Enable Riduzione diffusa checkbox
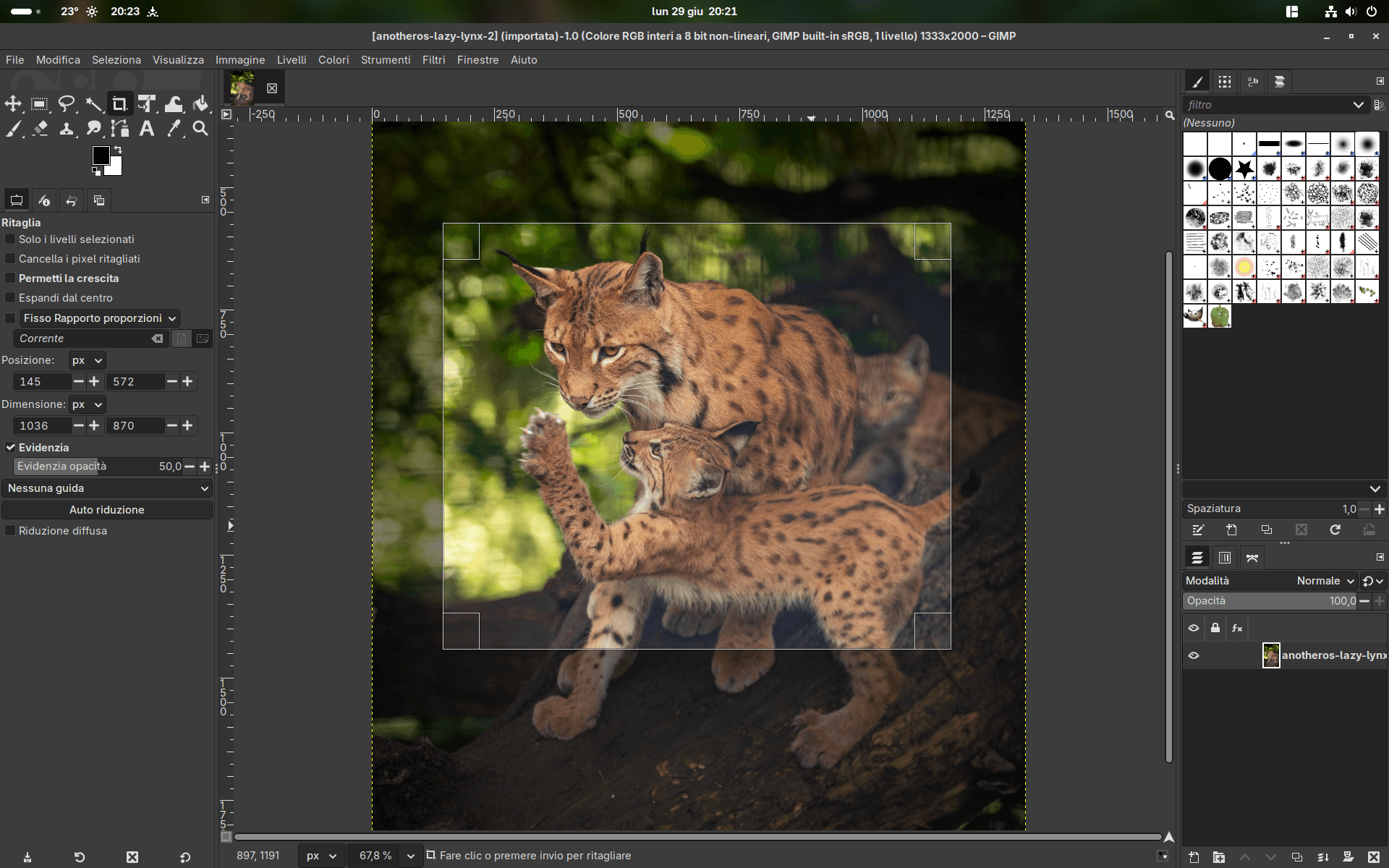The image size is (1389, 868). click(10, 531)
